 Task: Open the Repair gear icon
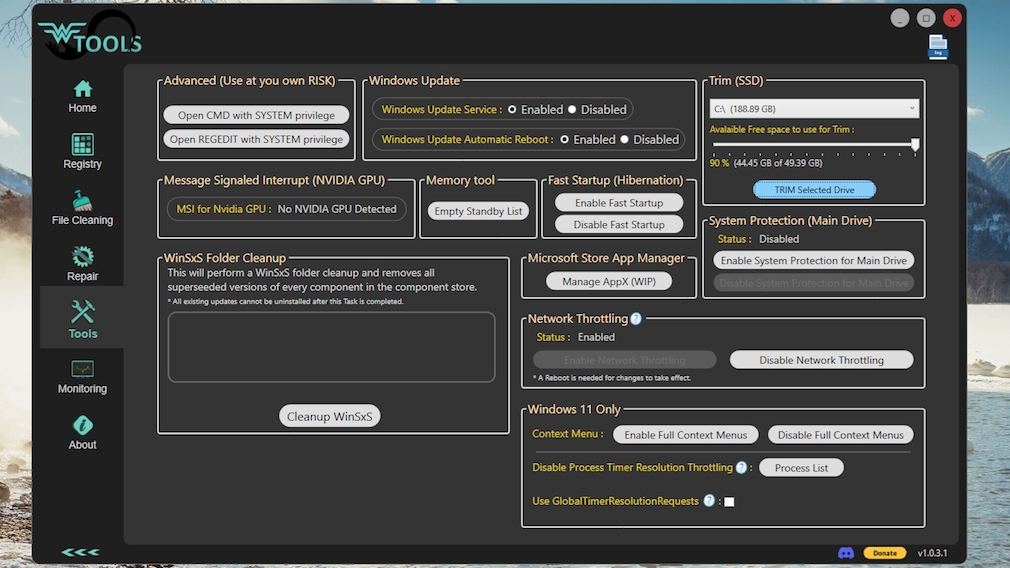(82, 257)
